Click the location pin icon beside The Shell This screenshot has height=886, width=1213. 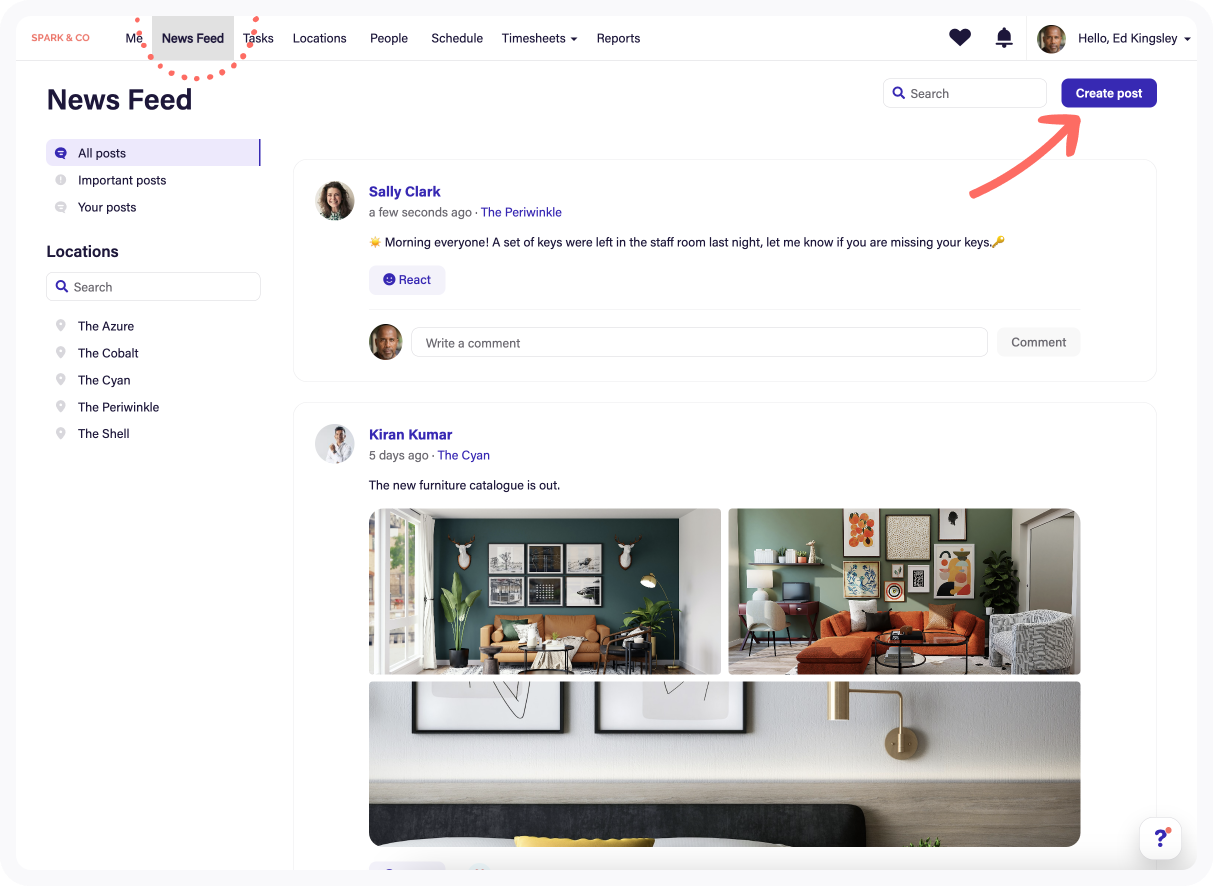click(62, 433)
